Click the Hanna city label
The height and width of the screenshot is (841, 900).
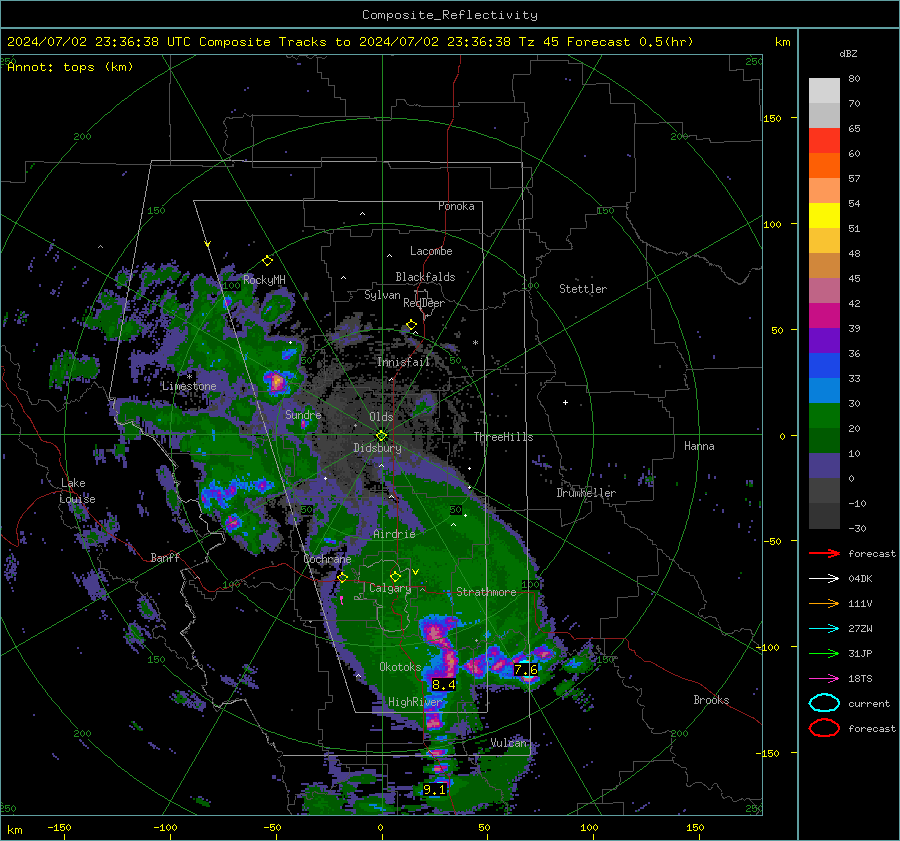click(699, 446)
